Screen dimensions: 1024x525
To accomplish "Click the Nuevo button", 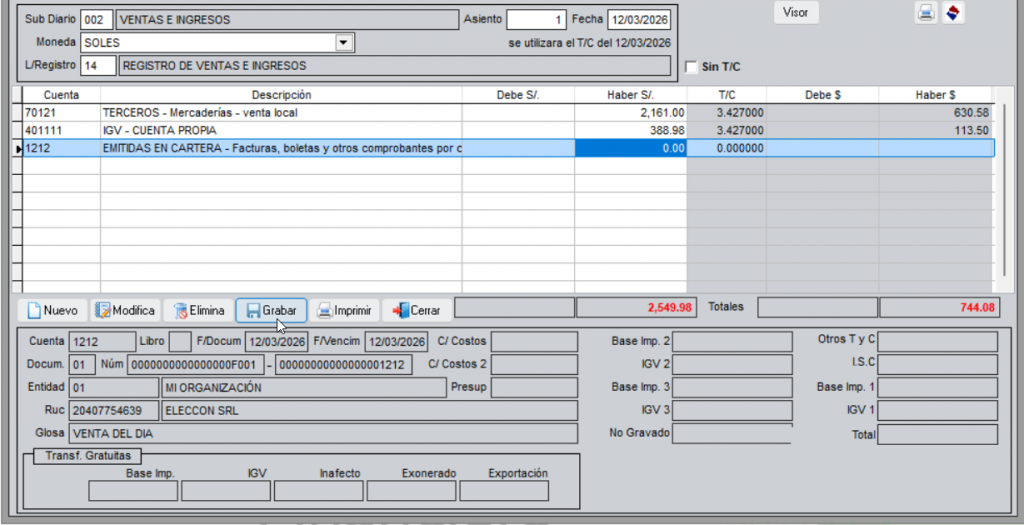I will 52,310.
